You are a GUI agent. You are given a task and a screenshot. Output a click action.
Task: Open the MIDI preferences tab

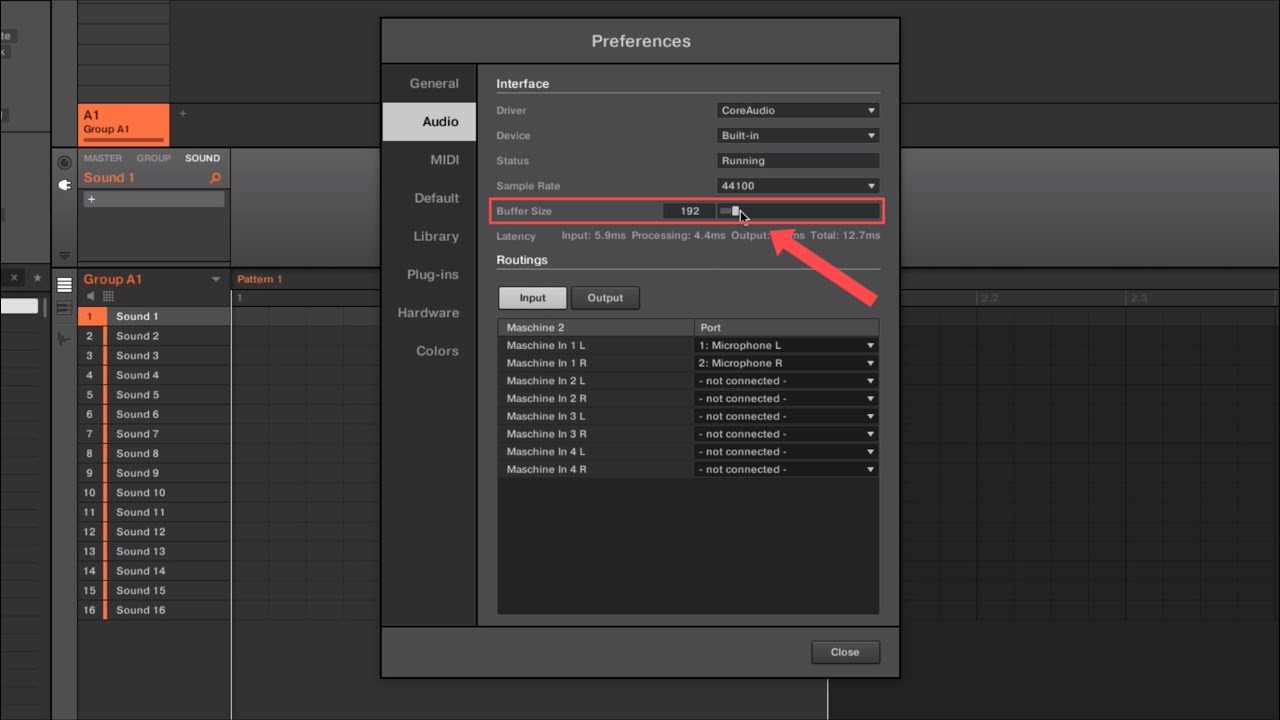[x=443, y=160]
